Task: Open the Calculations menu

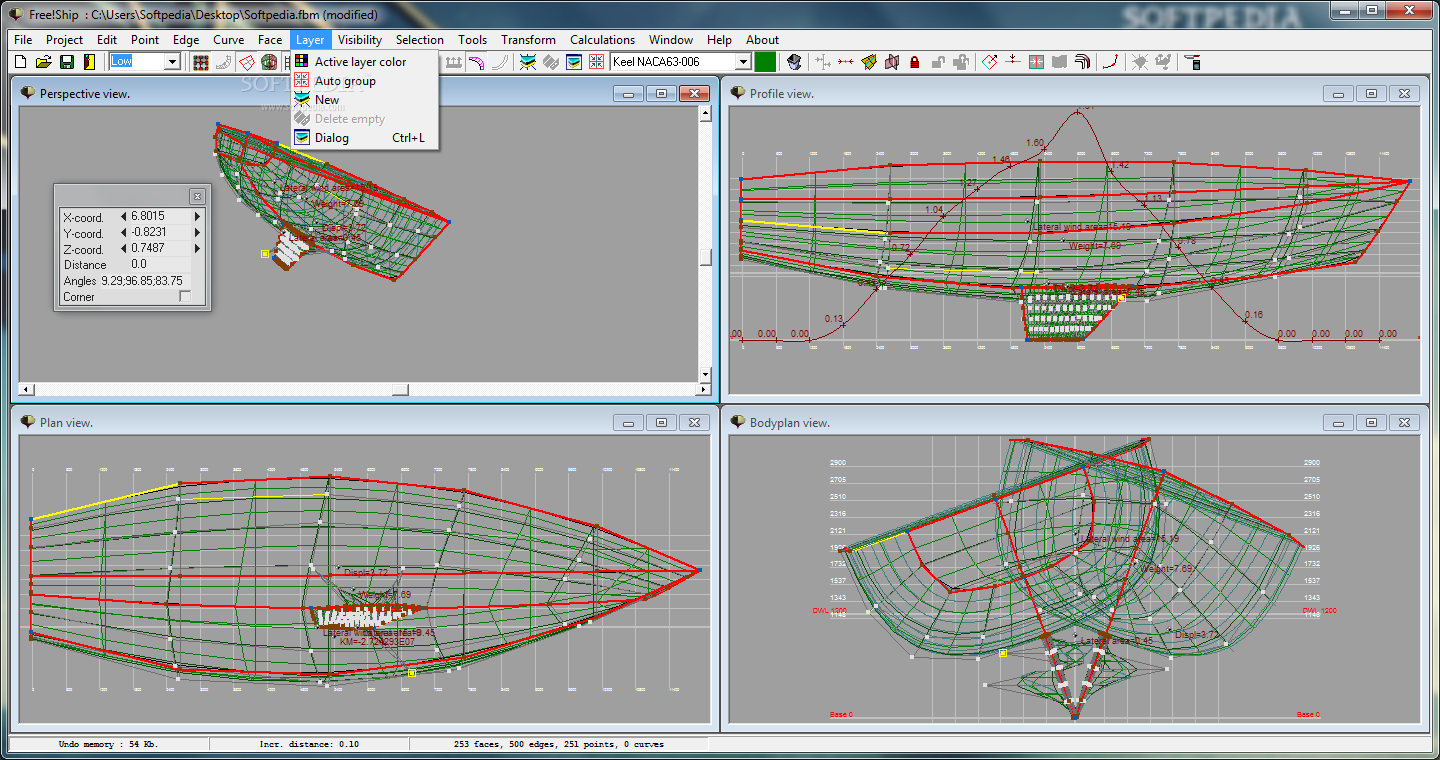Action: (x=602, y=40)
